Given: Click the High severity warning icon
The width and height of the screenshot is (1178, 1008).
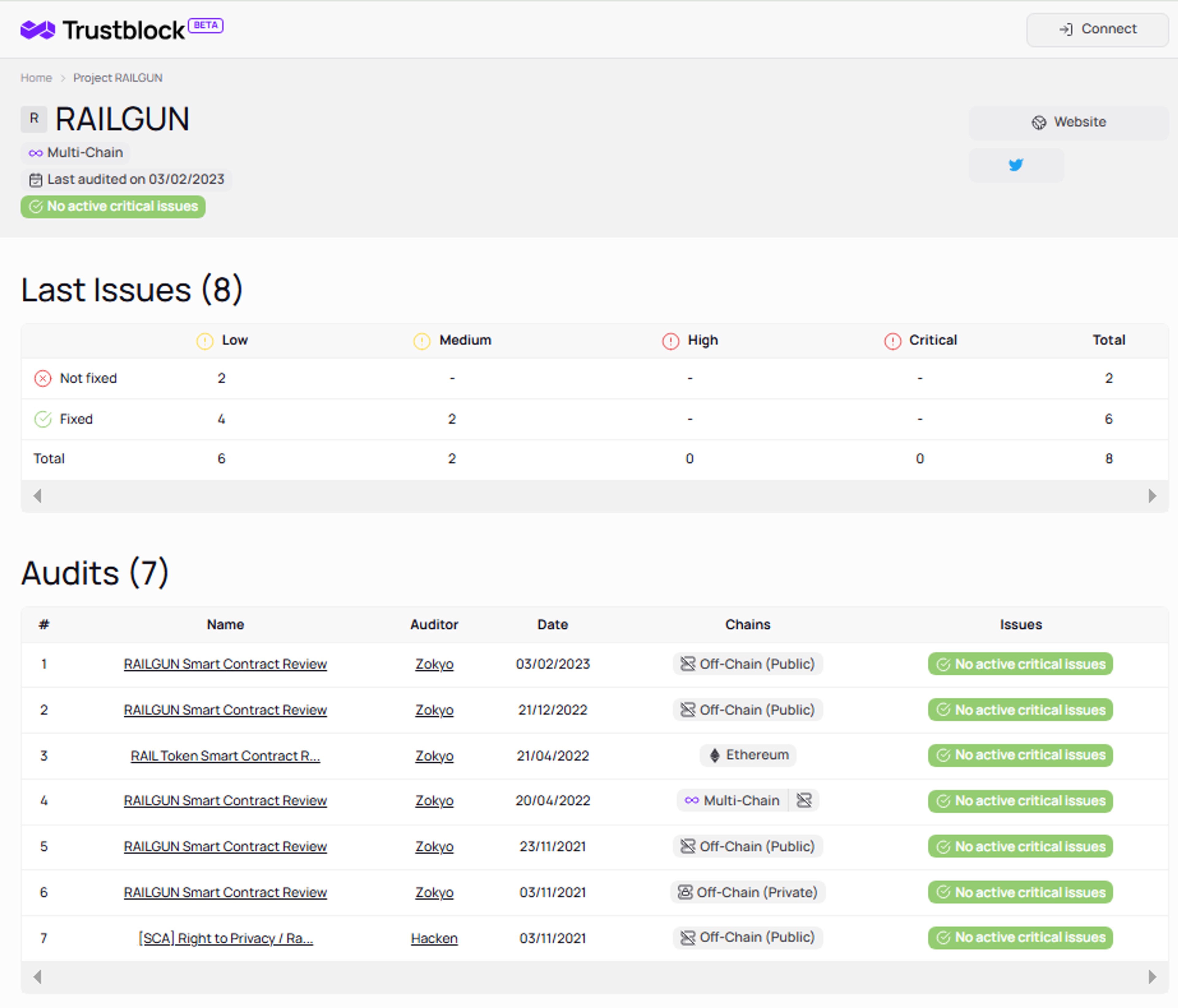Looking at the screenshot, I should click(x=671, y=341).
